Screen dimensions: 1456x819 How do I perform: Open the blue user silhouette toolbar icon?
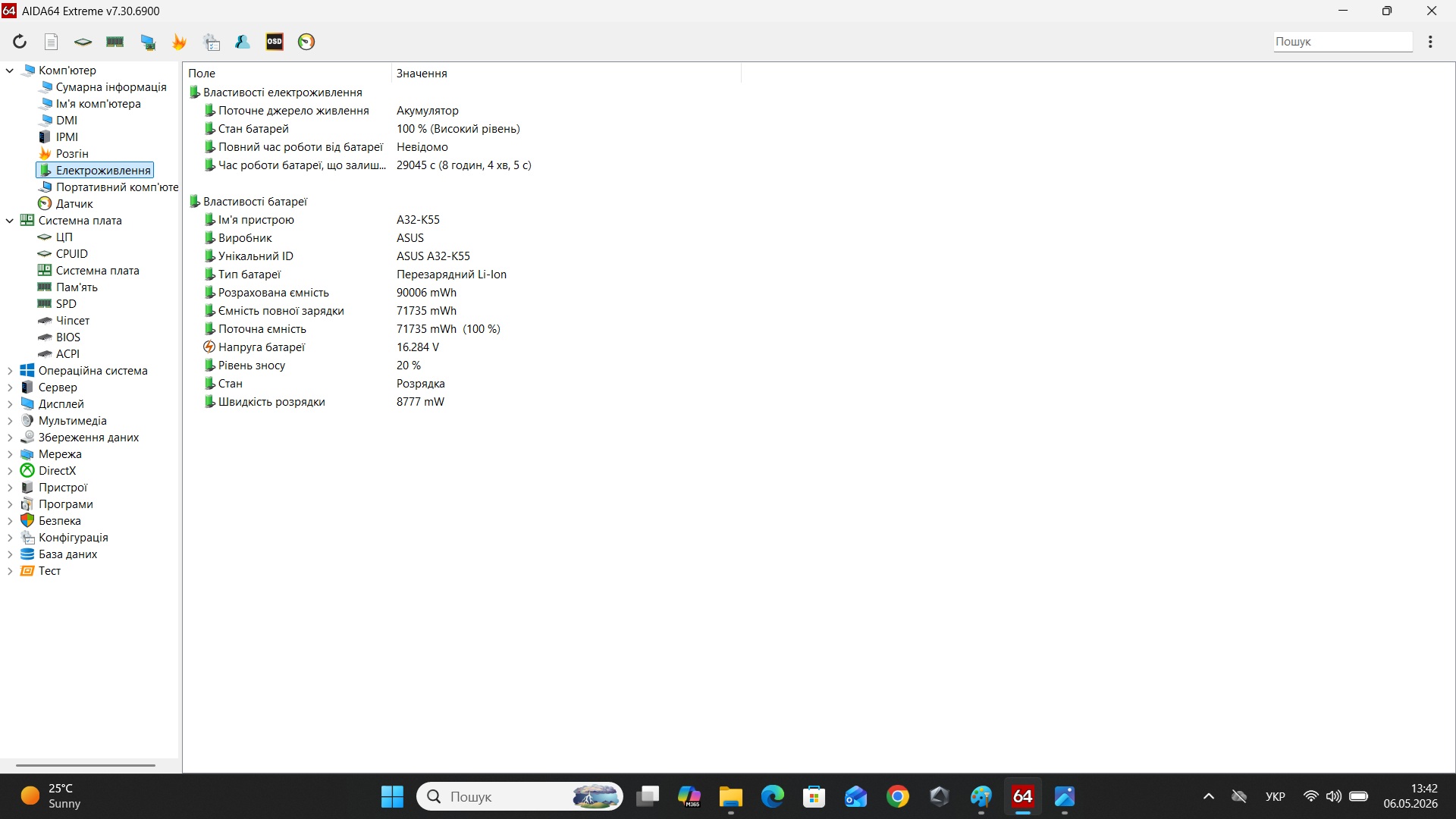243,42
